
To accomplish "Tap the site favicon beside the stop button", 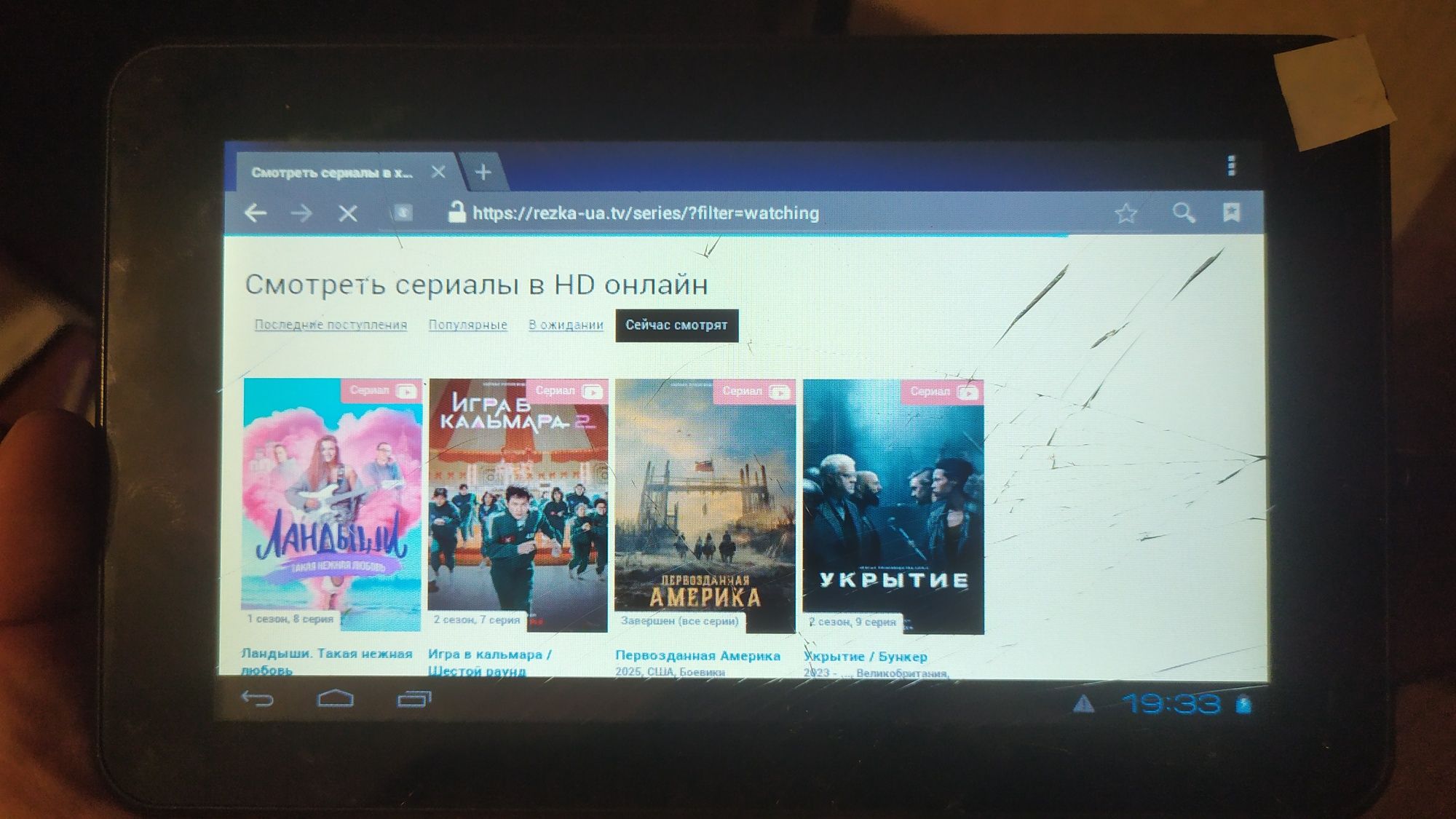I will [403, 213].
